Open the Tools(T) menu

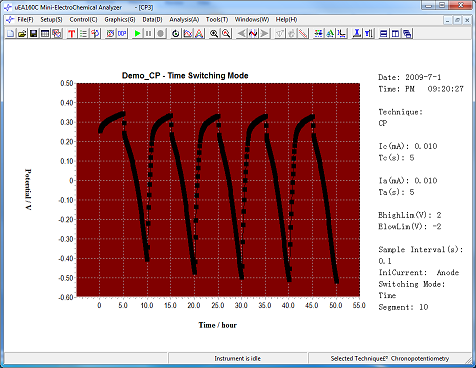click(217, 20)
